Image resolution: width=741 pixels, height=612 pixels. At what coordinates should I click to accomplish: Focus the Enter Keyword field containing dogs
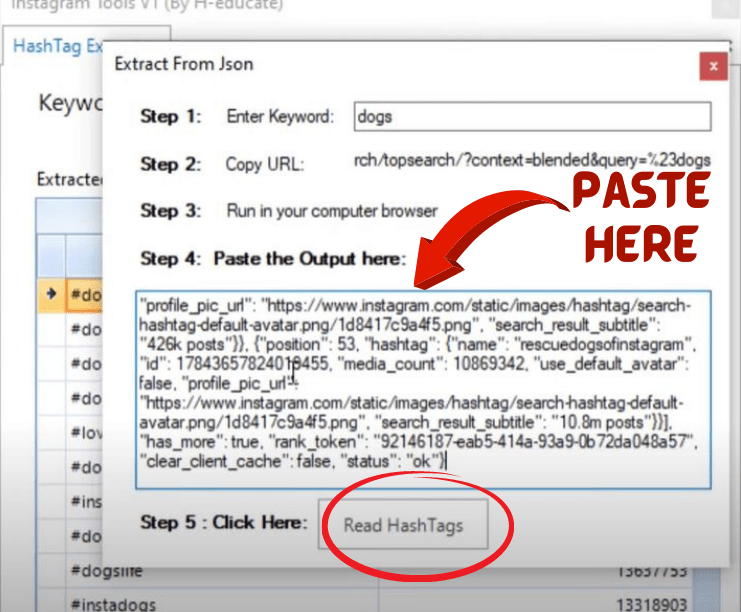pos(532,116)
